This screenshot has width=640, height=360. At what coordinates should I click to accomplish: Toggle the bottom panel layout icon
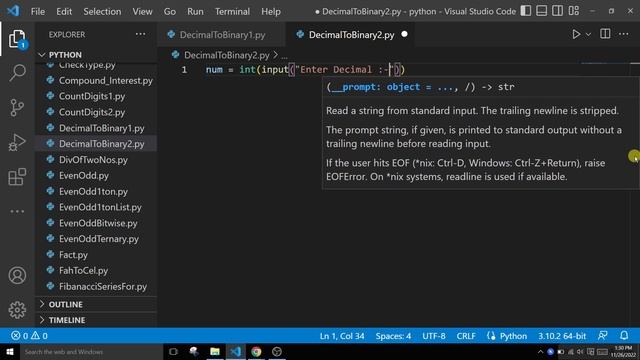point(542,11)
